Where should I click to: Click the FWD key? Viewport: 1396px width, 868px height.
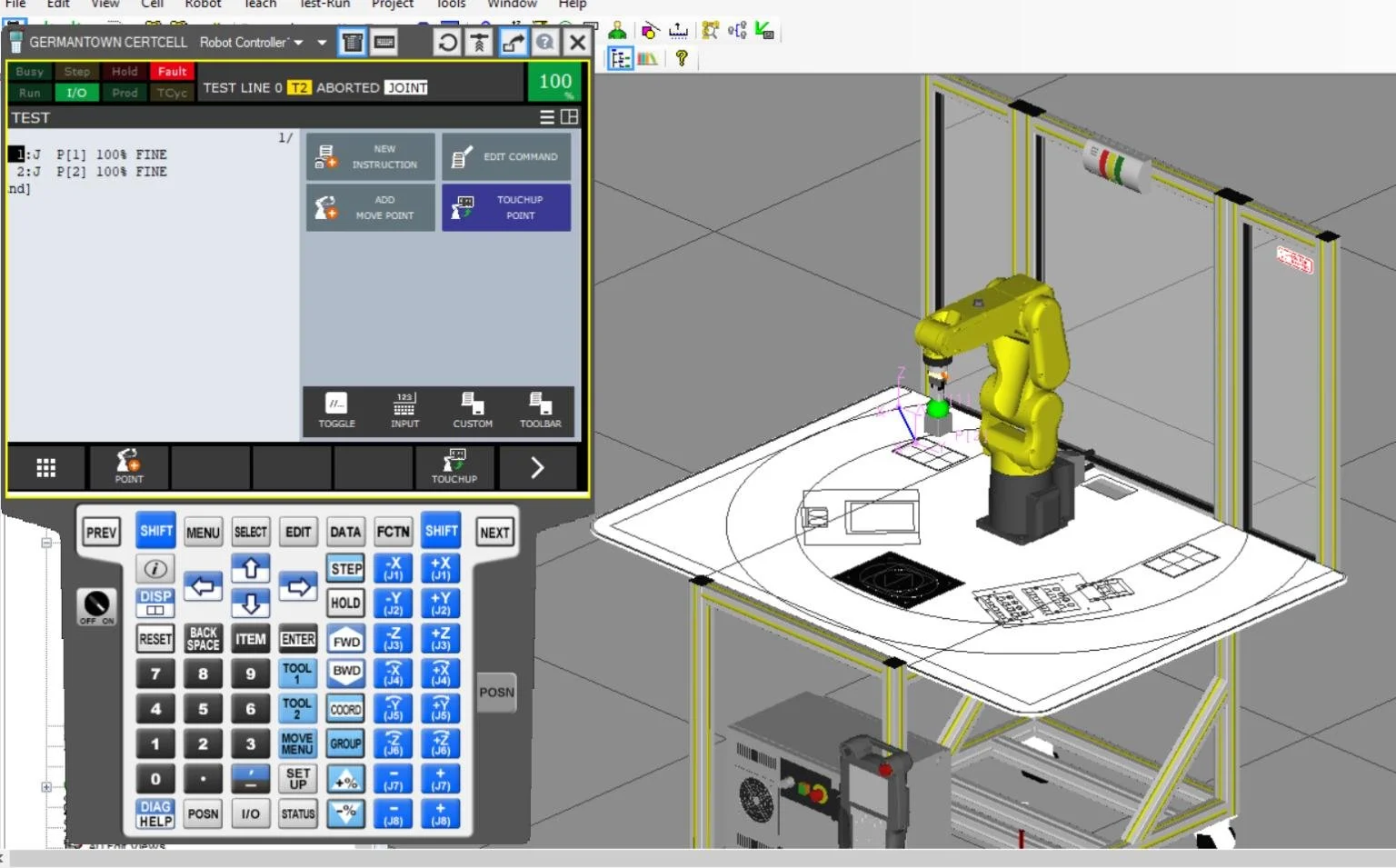[346, 640]
